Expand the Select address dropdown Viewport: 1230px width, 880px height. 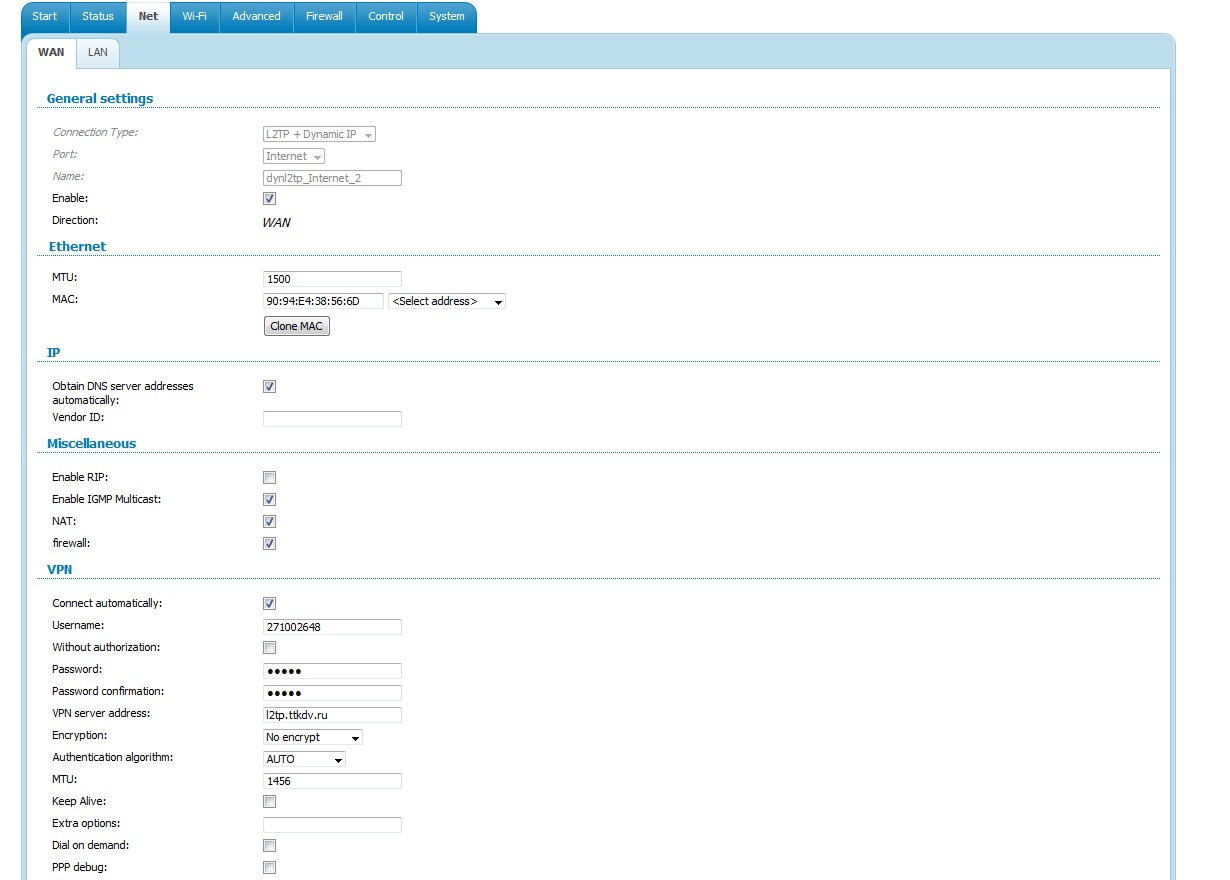446,301
